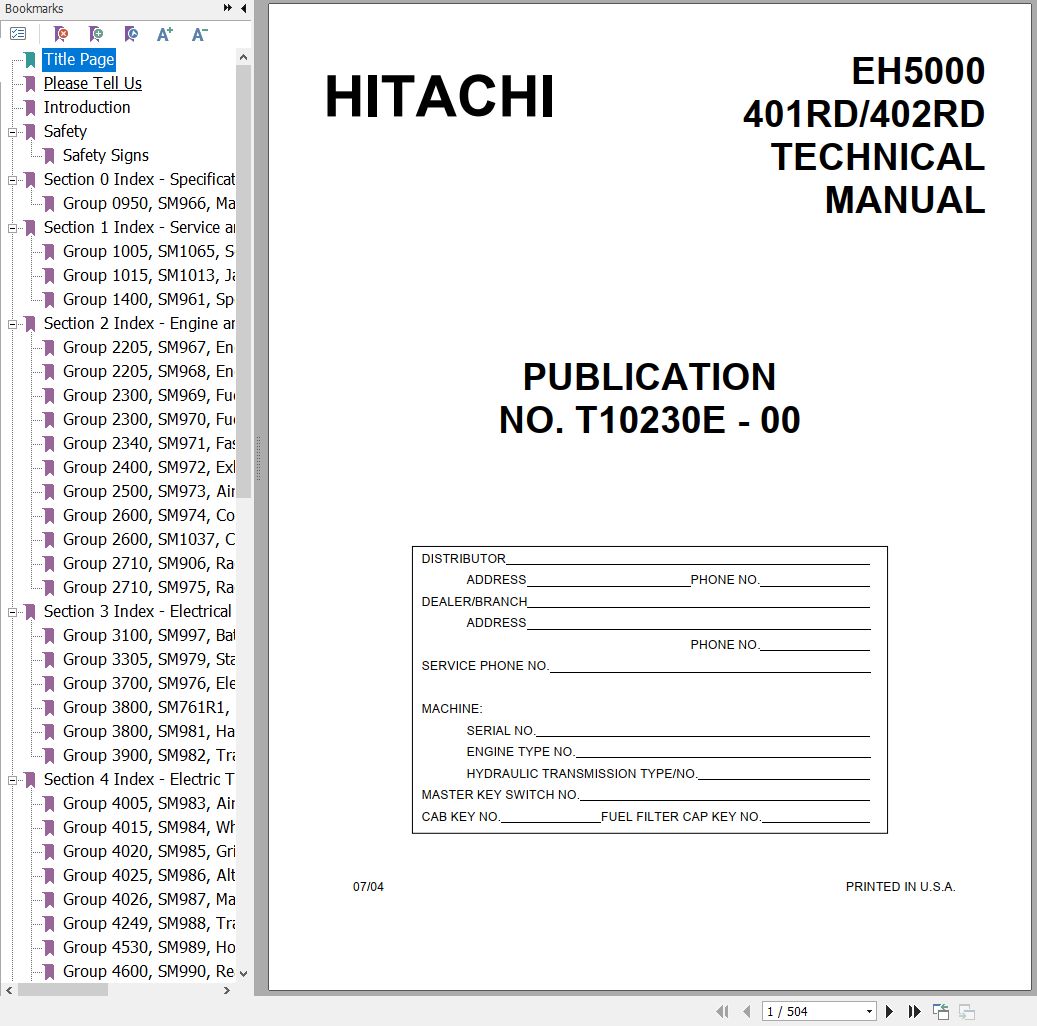Viewport: 1037px width, 1026px height.
Task: Increase bookmark text size (A+)
Action: point(165,34)
